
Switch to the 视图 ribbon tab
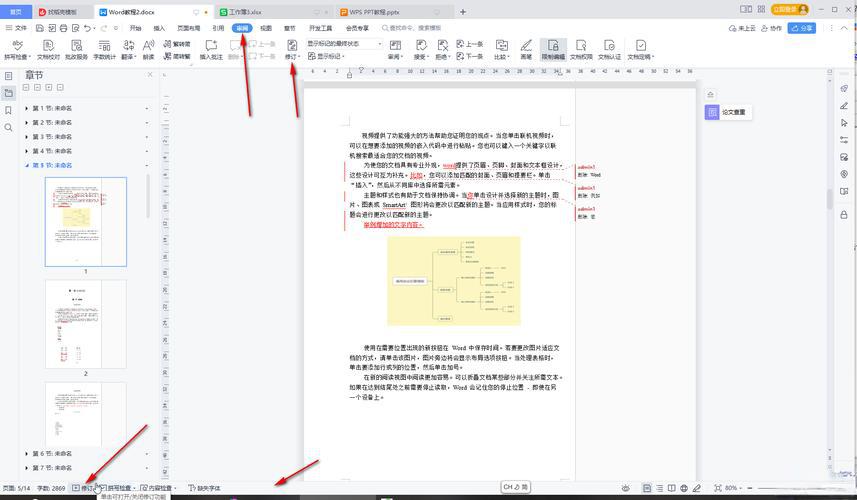coord(266,28)
